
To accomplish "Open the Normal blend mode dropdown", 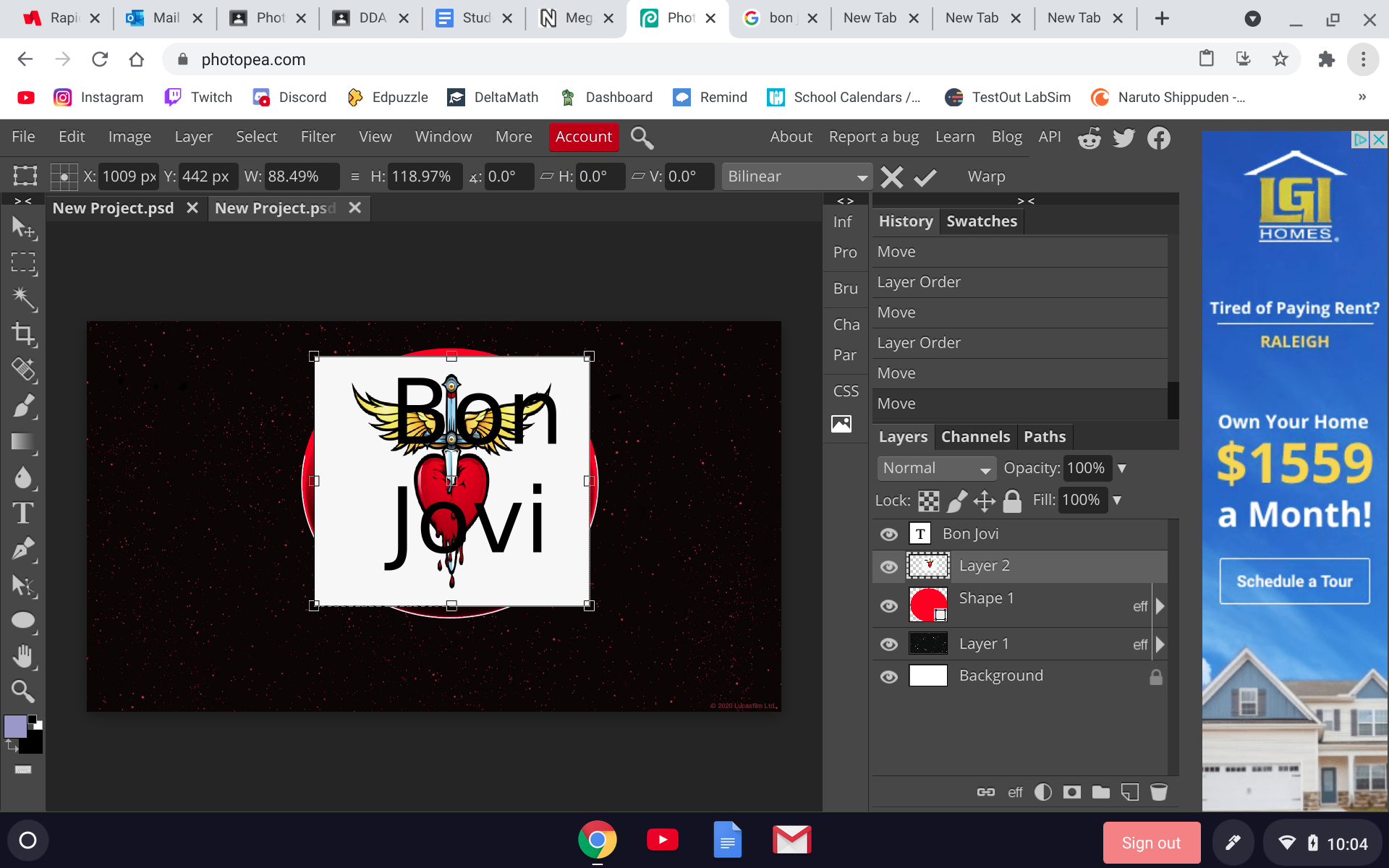I will tap(936, 468).
